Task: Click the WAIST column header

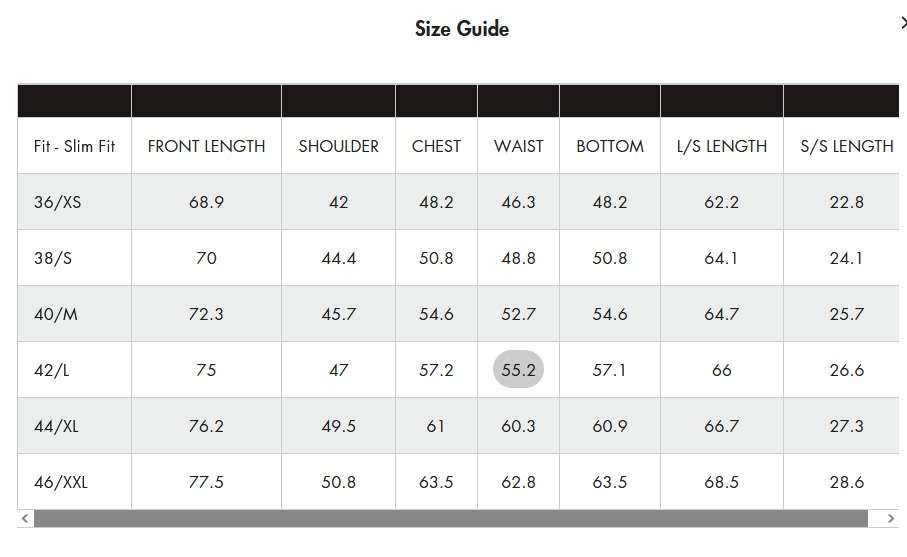Action: point(518,146)
